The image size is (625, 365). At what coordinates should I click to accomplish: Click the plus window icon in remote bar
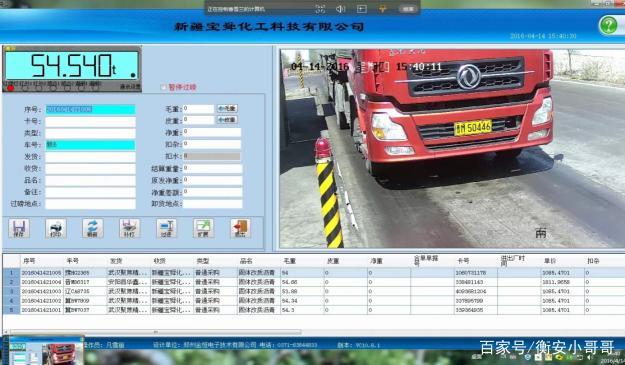pos(362,9)
